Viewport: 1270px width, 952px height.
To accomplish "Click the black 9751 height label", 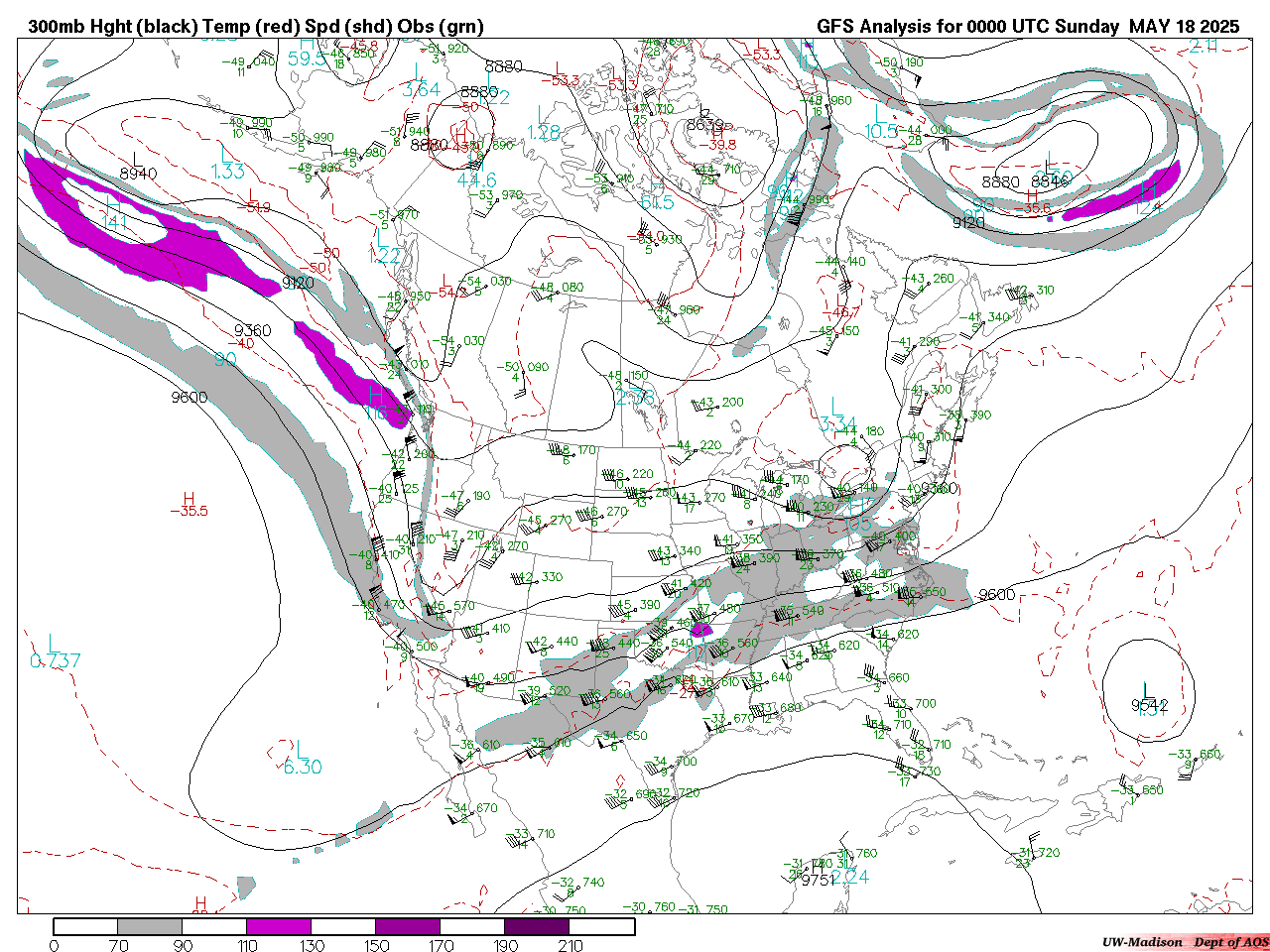I will [x=820, y=880].
